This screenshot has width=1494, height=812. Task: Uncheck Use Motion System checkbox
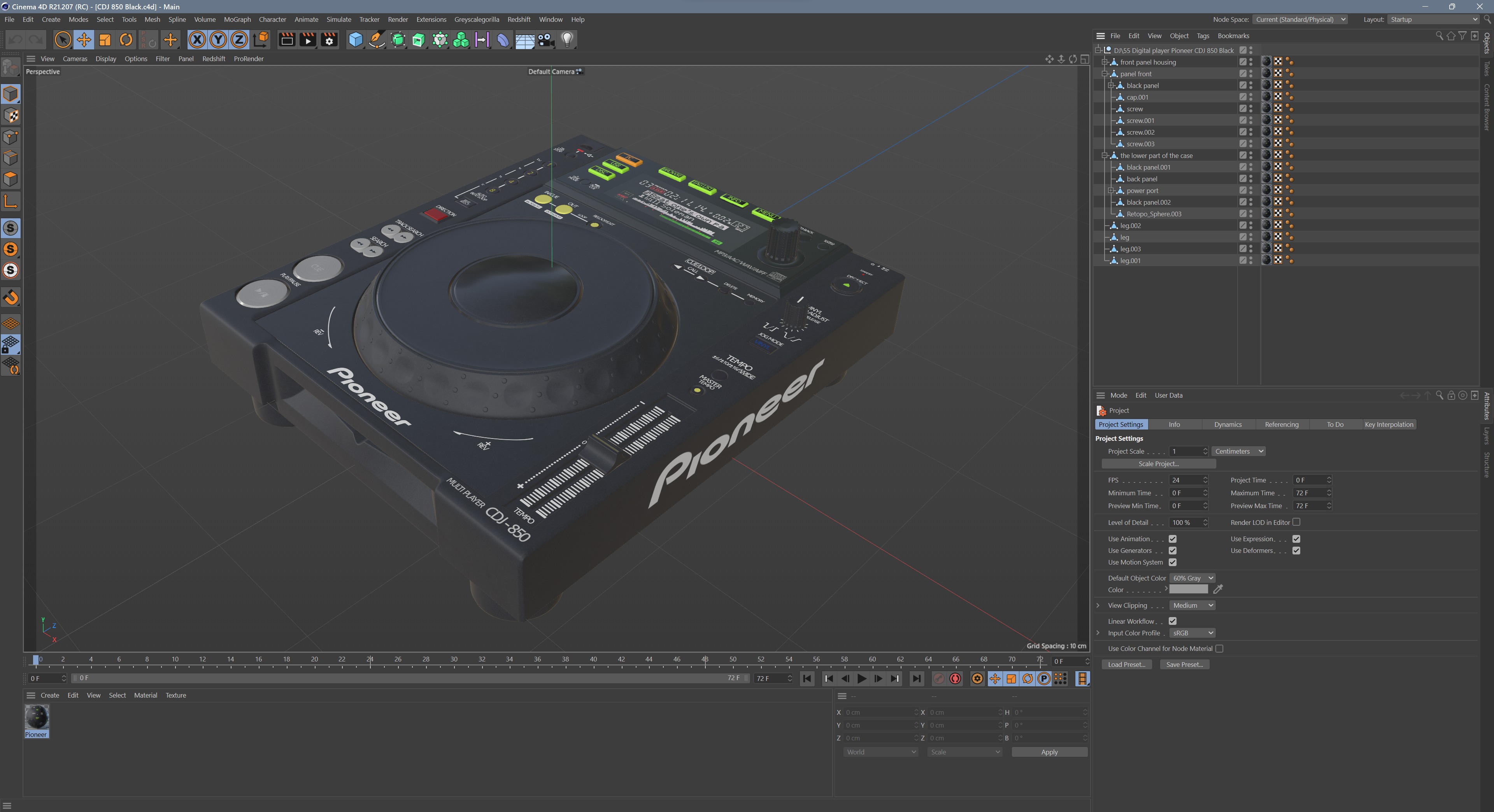pyautogui.click(x=1172, y=562)
